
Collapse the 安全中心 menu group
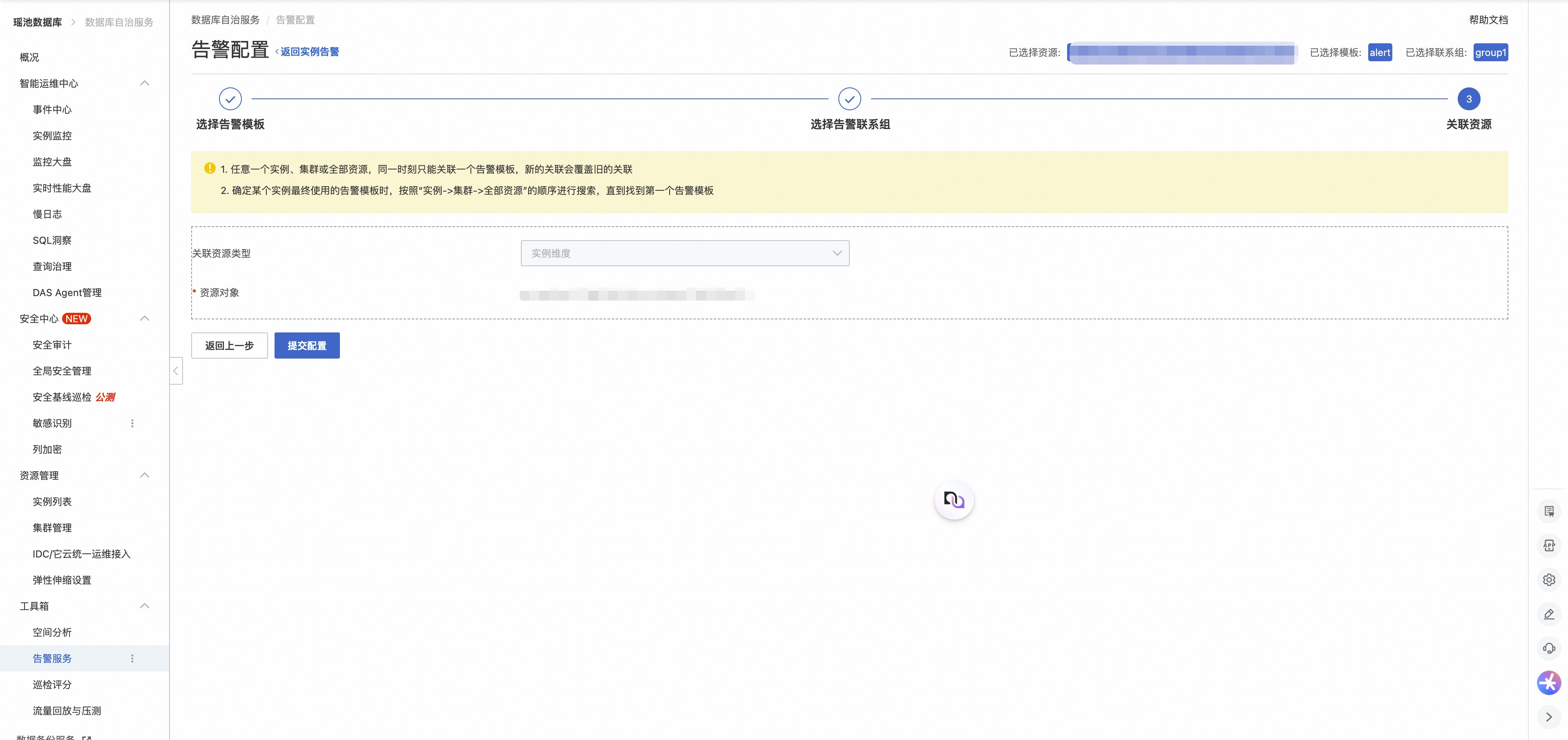tap(144, 318)
